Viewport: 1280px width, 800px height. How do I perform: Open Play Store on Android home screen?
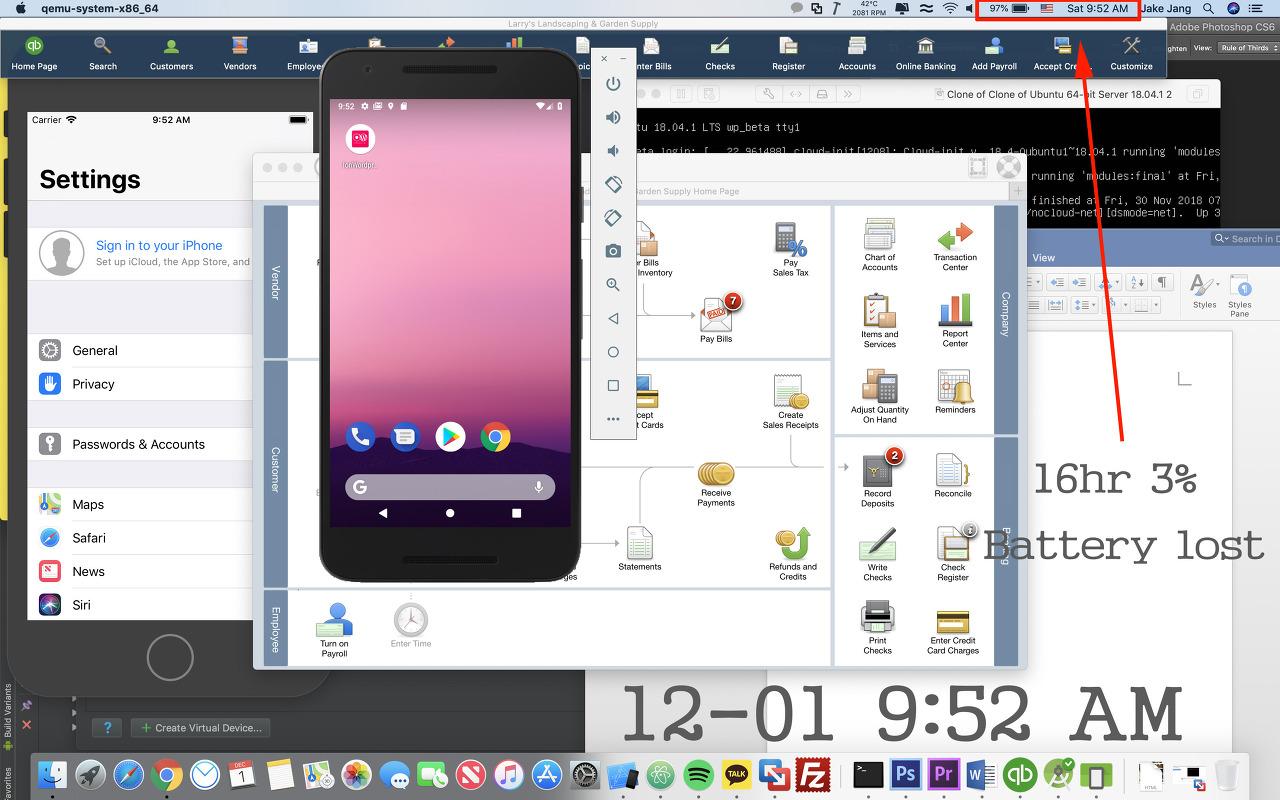(450, 437)
